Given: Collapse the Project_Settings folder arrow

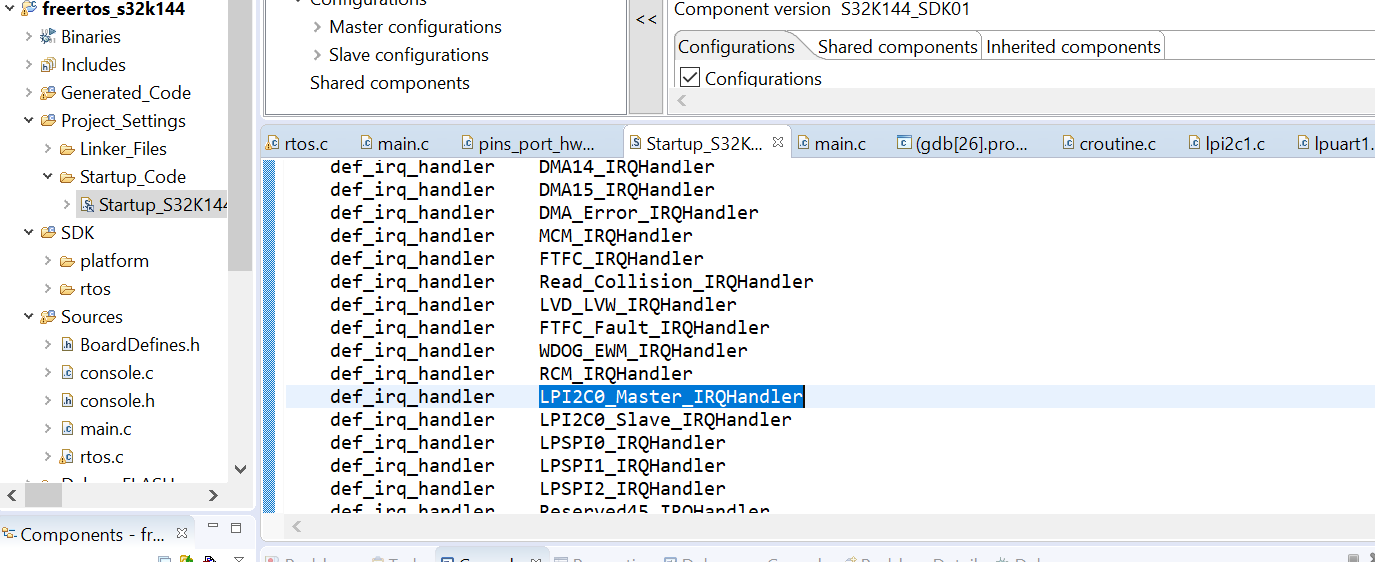Looking at the screenshot, I should 28,121.
